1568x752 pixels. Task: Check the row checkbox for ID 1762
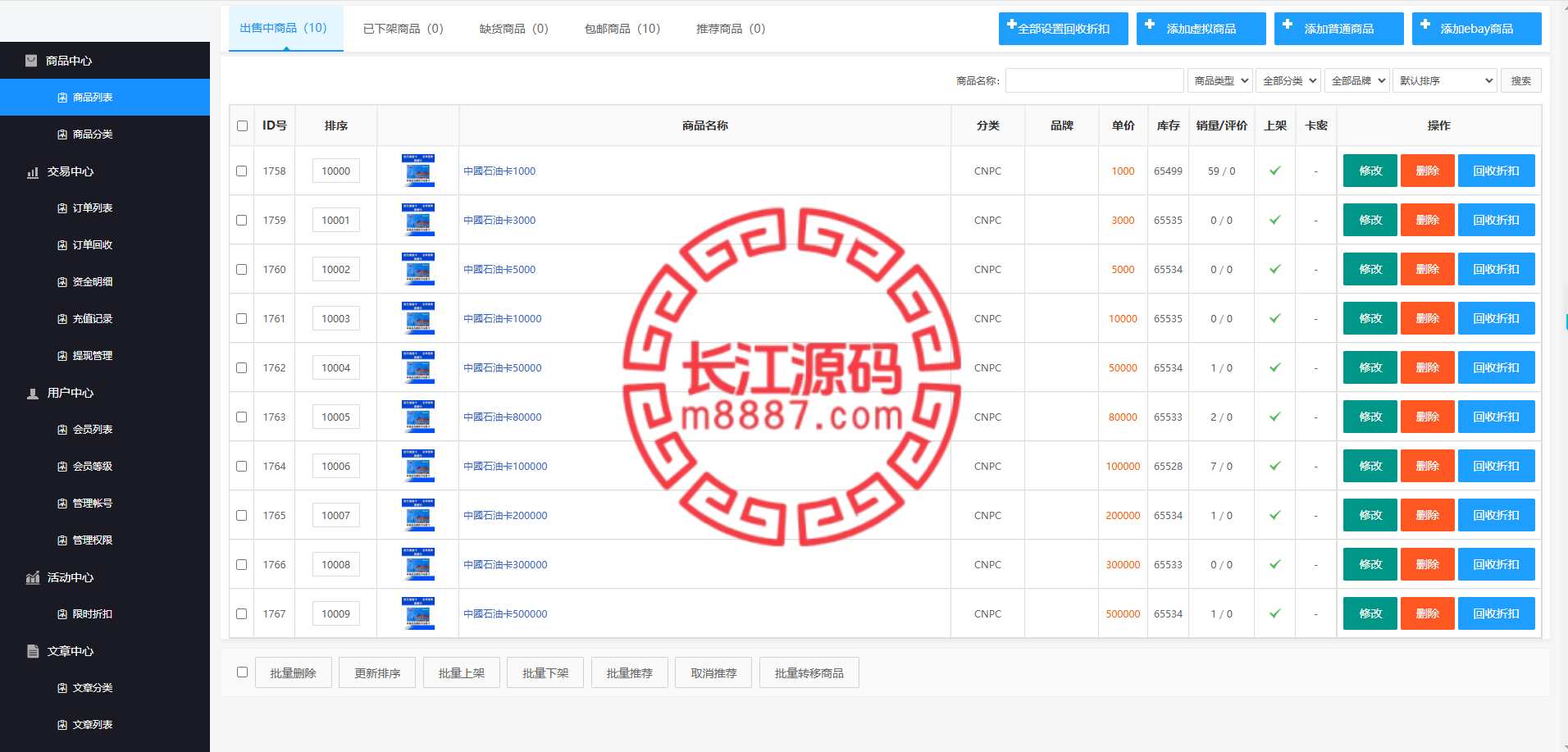pyautogui.click(x=241, y=368)
